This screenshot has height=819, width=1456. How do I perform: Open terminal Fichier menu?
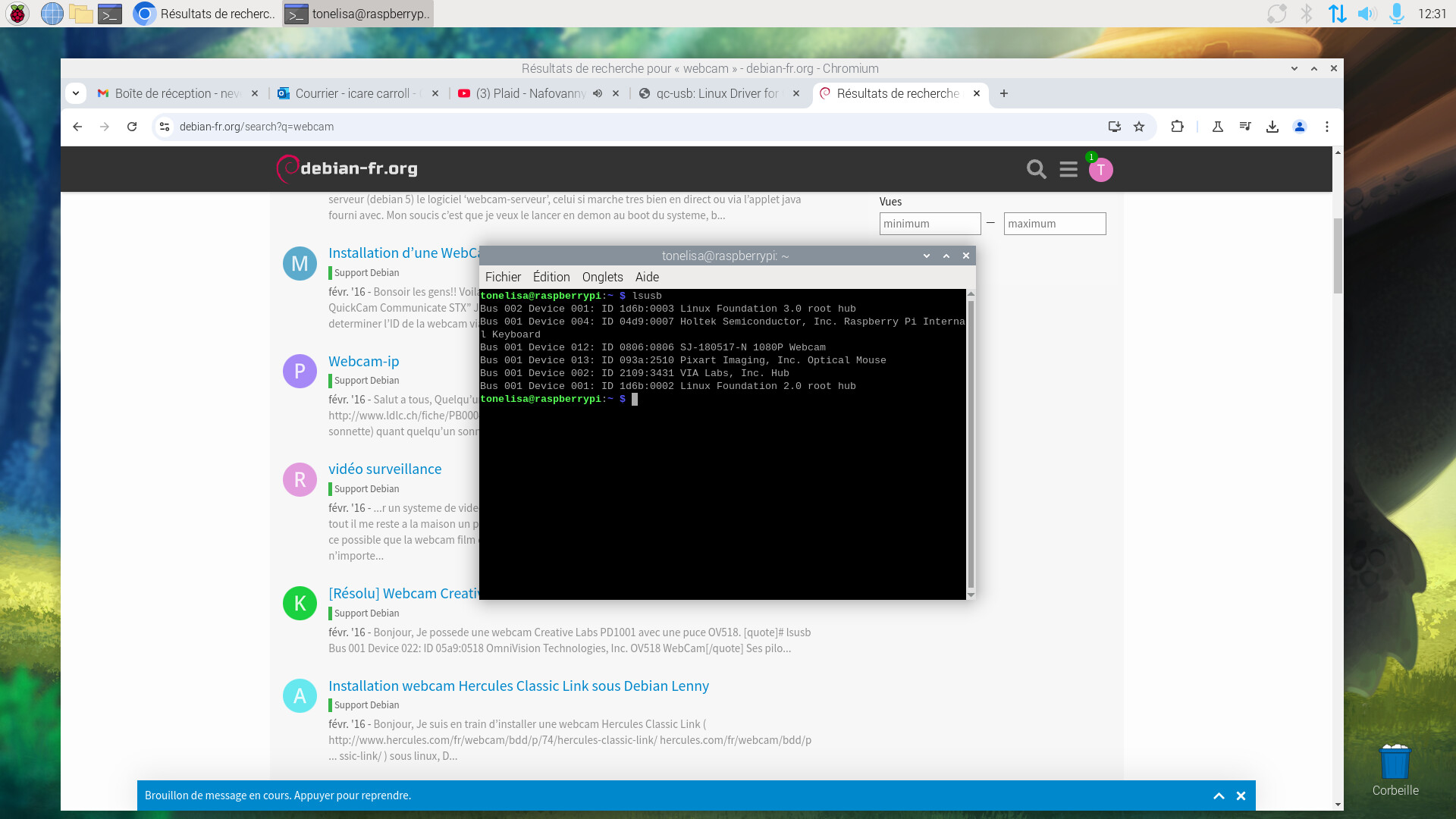[503, 277]
